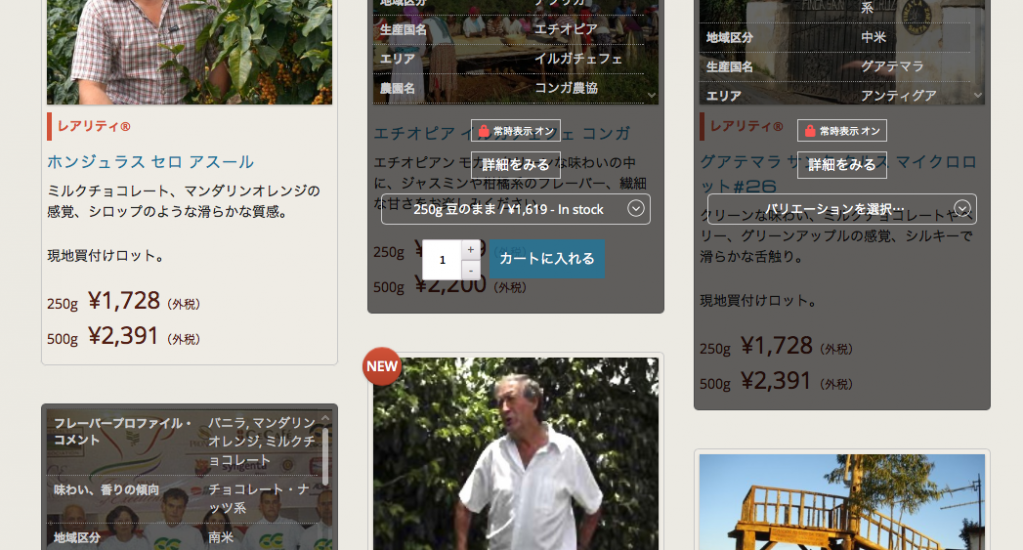This screenshot has width=1023, height=550.
Task: Click the コンガ農協 farm name value
Action: click(x=566, y=88)
